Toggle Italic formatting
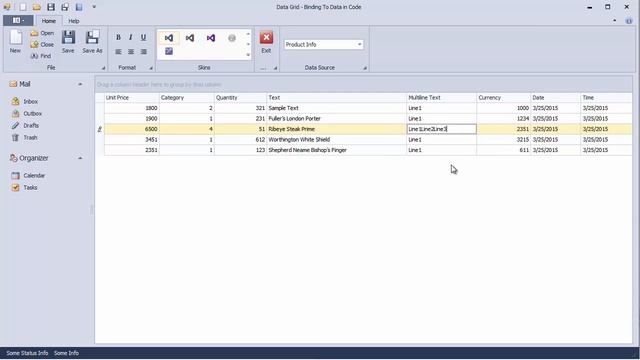The width and height of the screenshot is (640, 360). [x=131, y=38]
